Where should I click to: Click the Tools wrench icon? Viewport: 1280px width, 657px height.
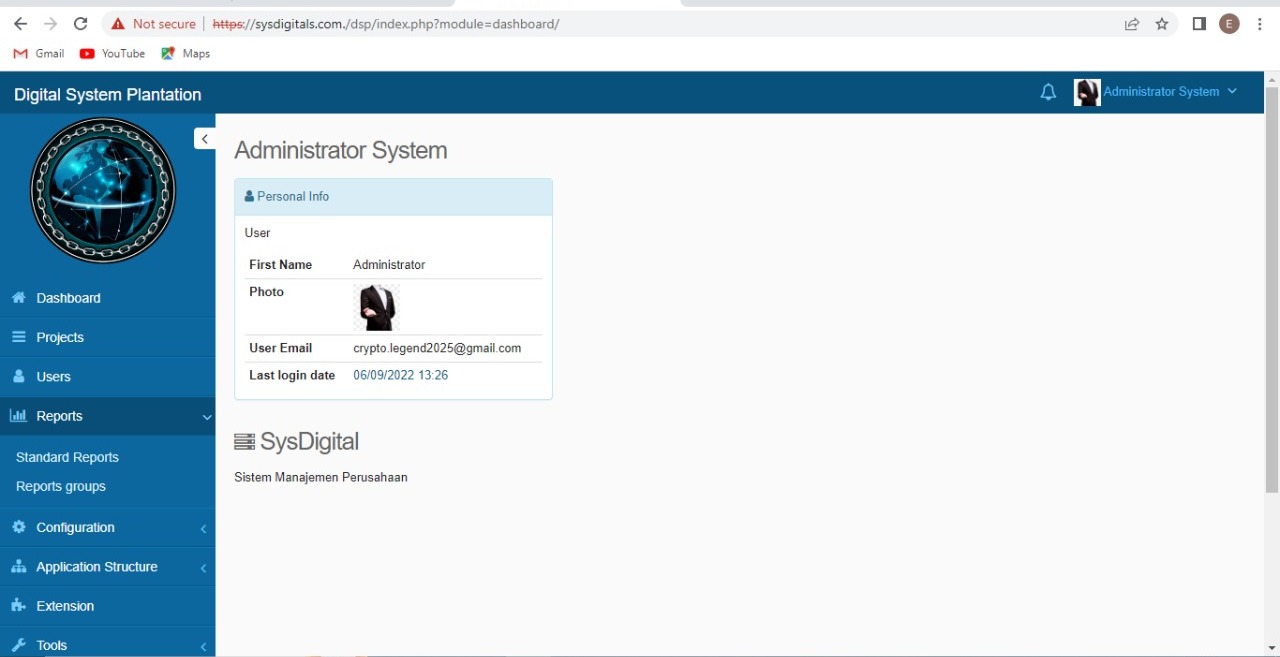[18, 645]
